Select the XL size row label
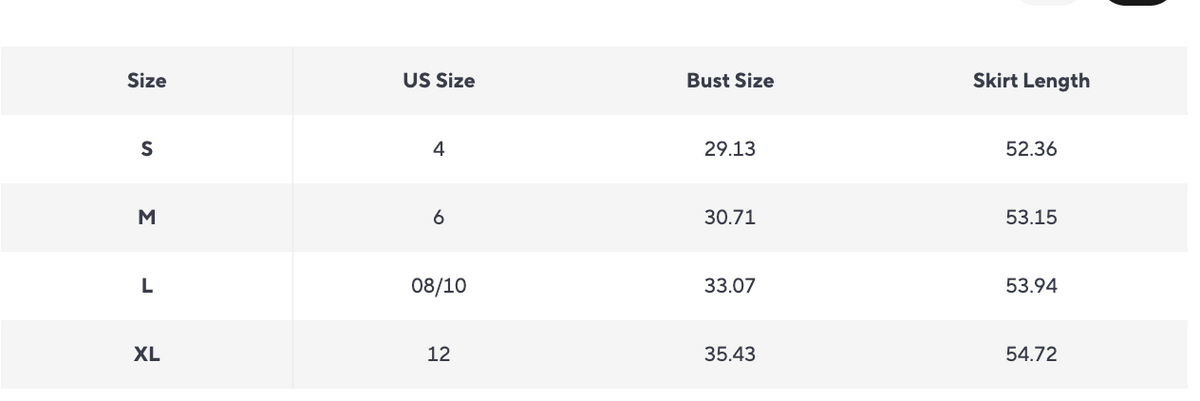 [x=147, y=354]
